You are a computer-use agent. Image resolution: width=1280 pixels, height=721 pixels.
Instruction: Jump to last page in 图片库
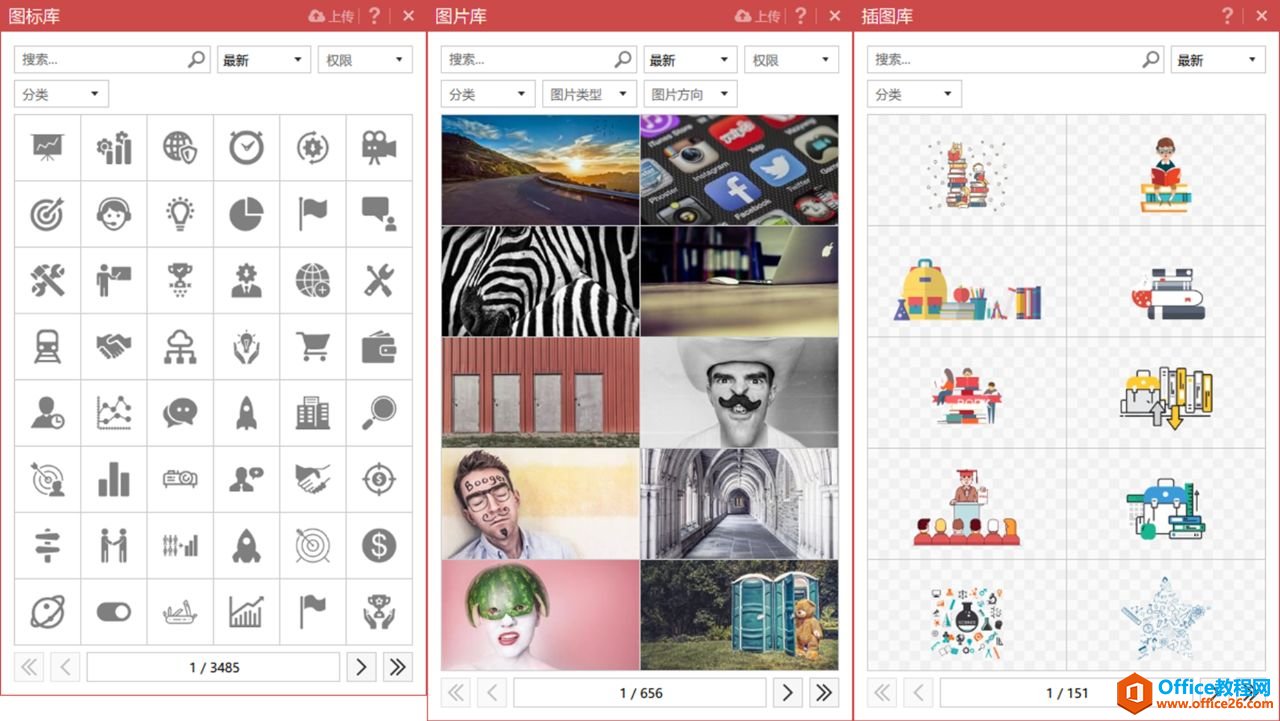point(823,692)
